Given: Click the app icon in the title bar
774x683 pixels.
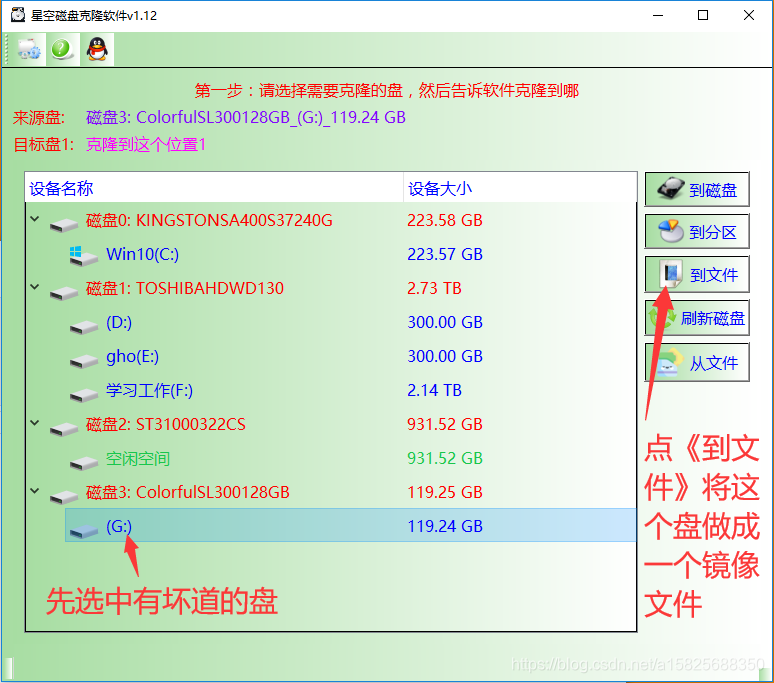Looking at the screenshot, I should 18,15.
